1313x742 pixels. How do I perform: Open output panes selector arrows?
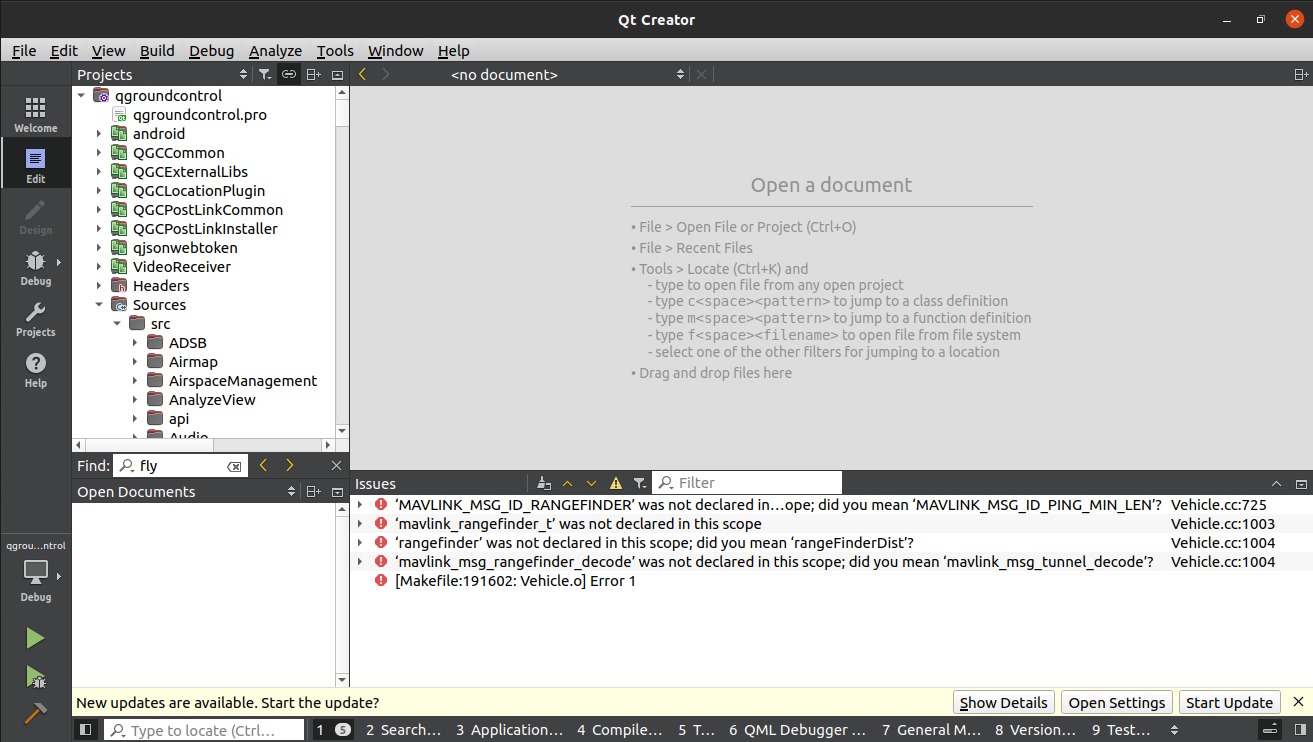(x=1174, y=730)
